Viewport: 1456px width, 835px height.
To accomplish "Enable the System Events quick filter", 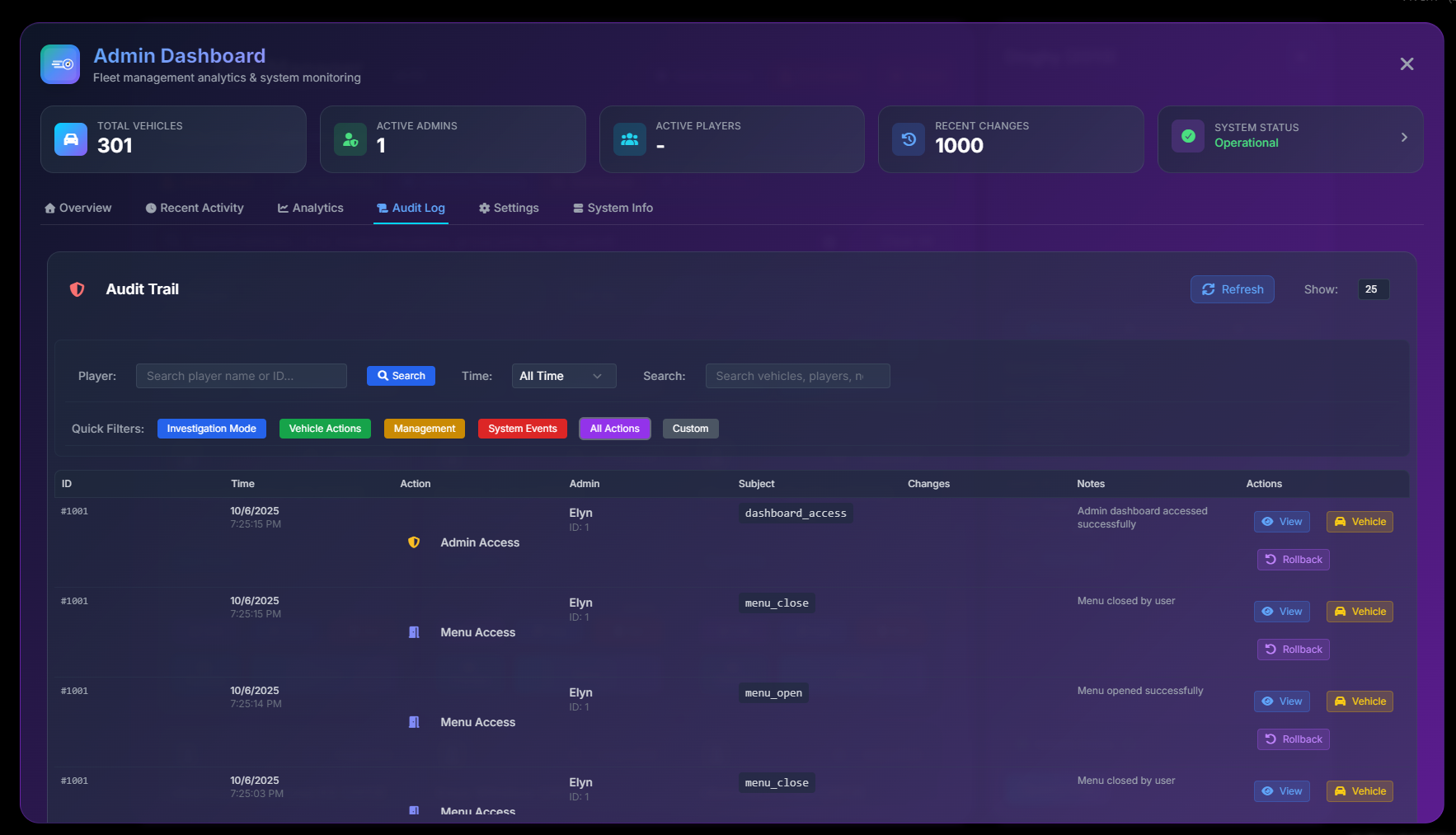I will click(x=522, y=429).
